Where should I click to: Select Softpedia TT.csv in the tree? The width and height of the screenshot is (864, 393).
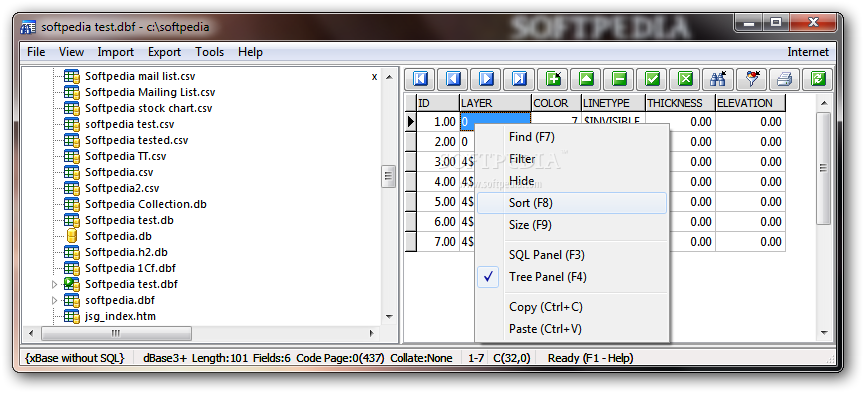point(125,156)
